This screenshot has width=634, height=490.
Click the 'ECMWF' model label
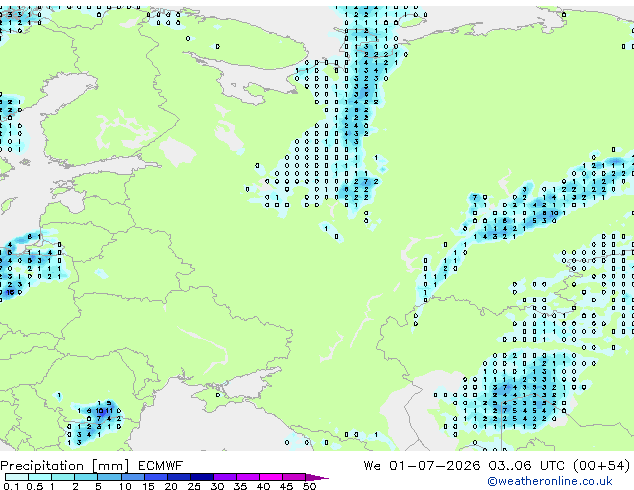tap(161, 466)
